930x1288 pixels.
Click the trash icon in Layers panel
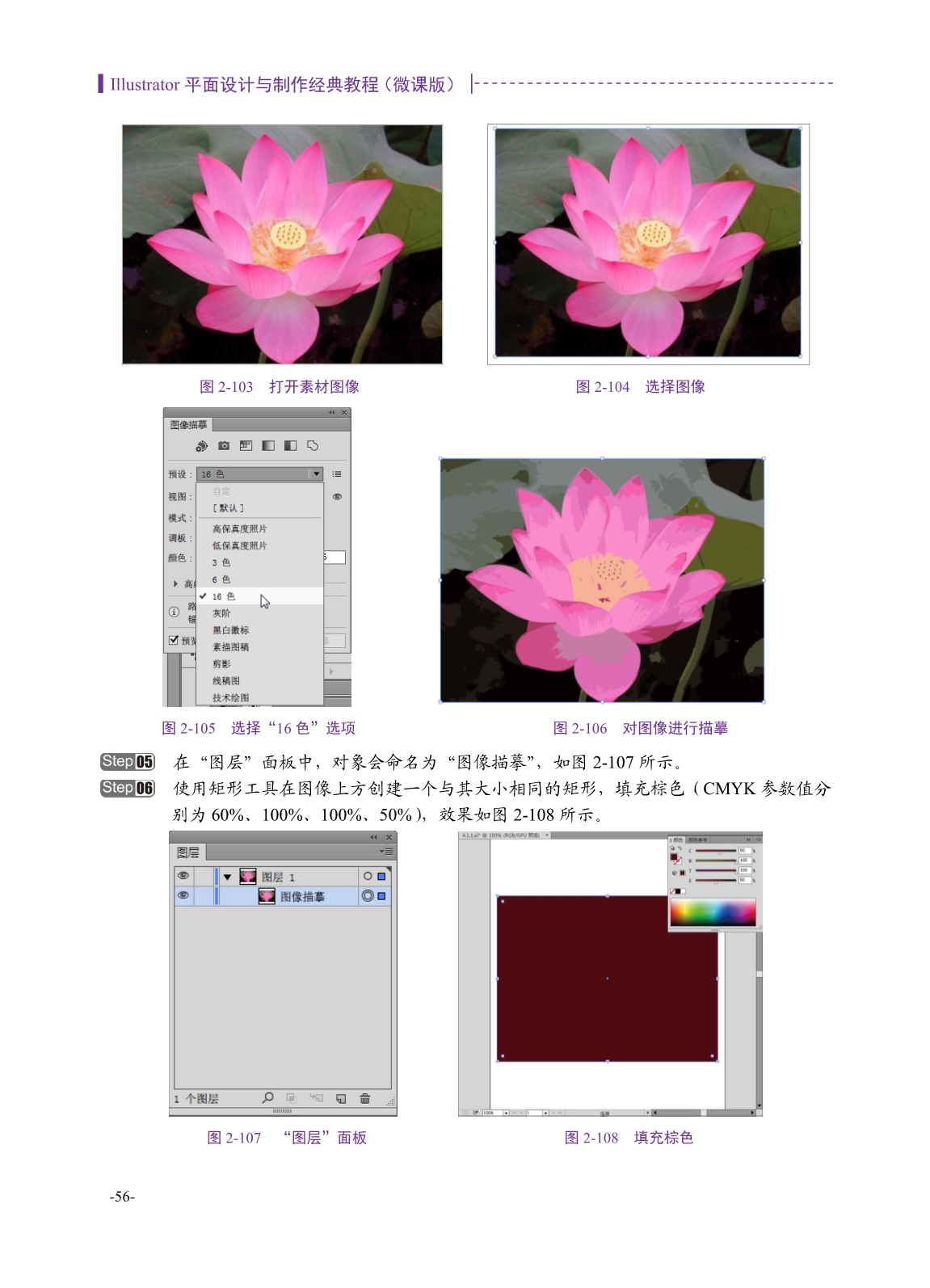364,1099
